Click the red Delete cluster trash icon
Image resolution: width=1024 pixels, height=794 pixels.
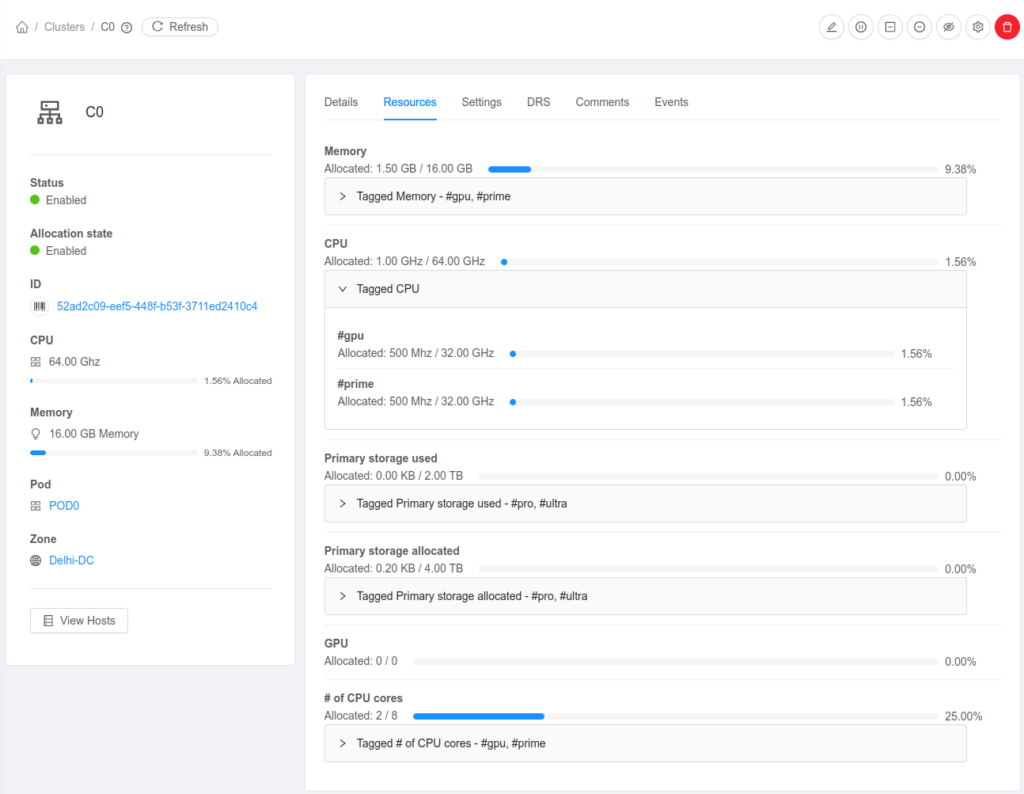click(1007, 27)
